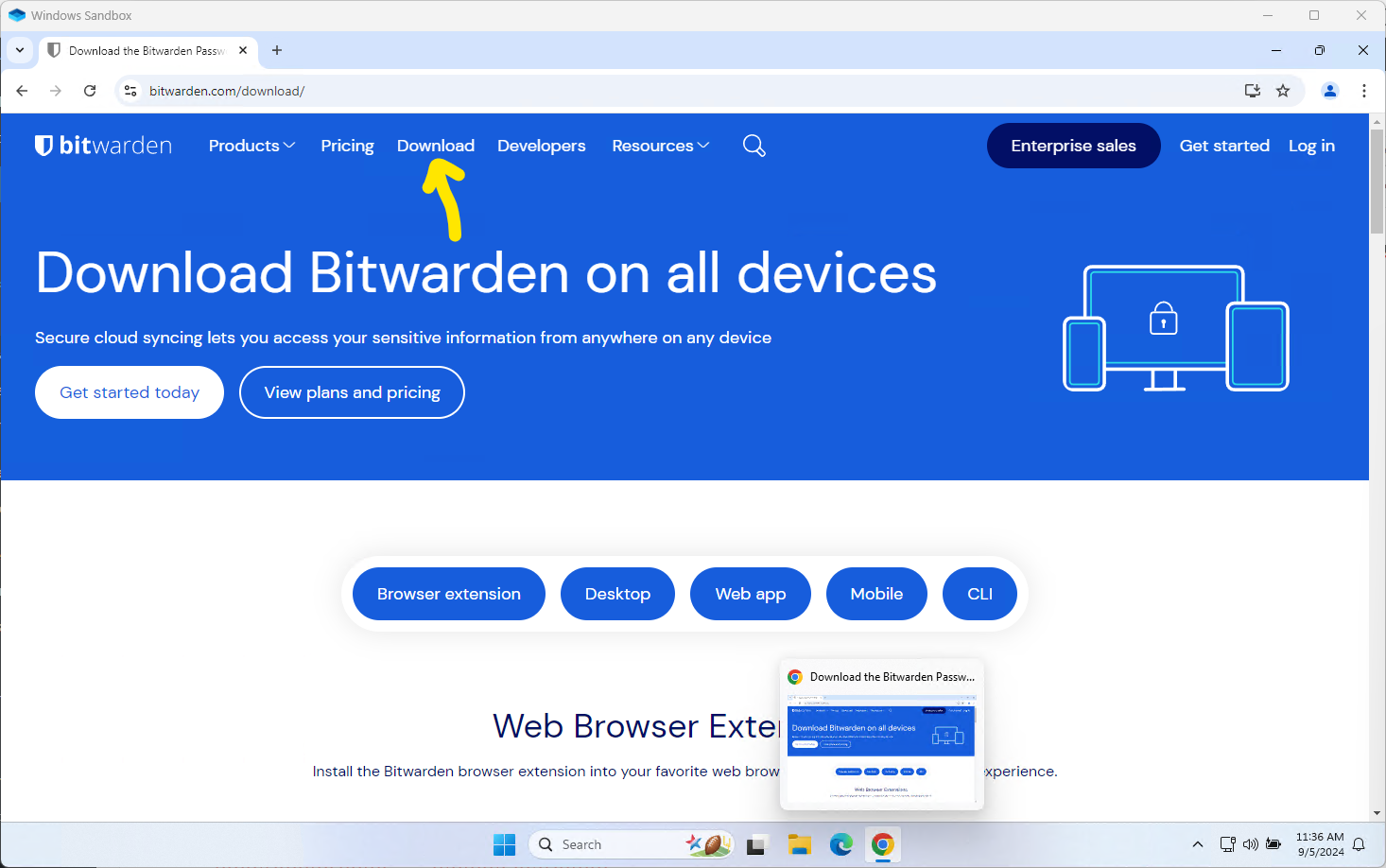Image resolution: width=1386 pixels, height=868 pixels.
Task: Select the Web app pill tab
Action: (x=751, y=594)
